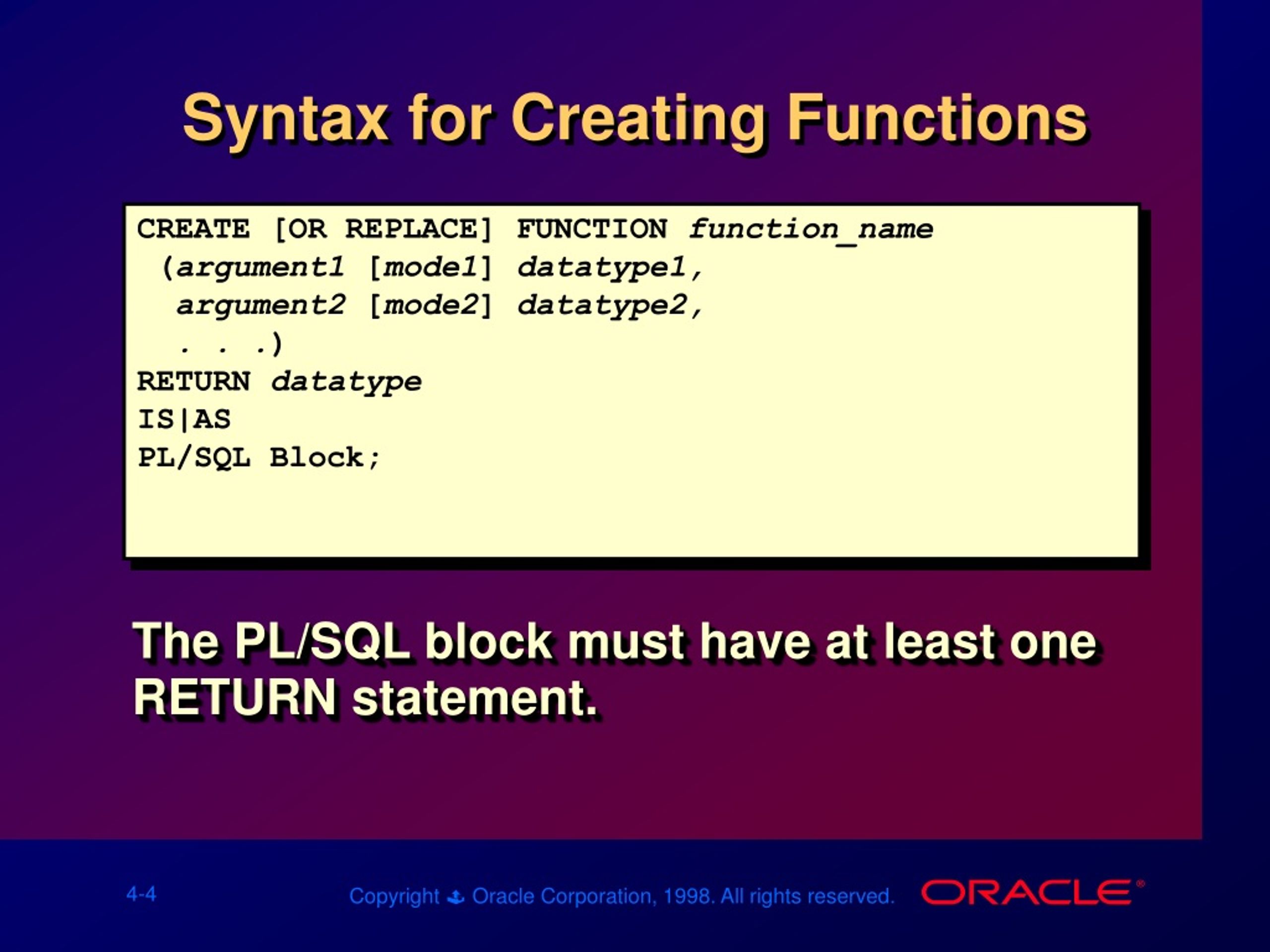Click the 'Copyright' word in the footer
This screenshot has height=952, width=1270.
pyautogui.click(x=394, y=896)
